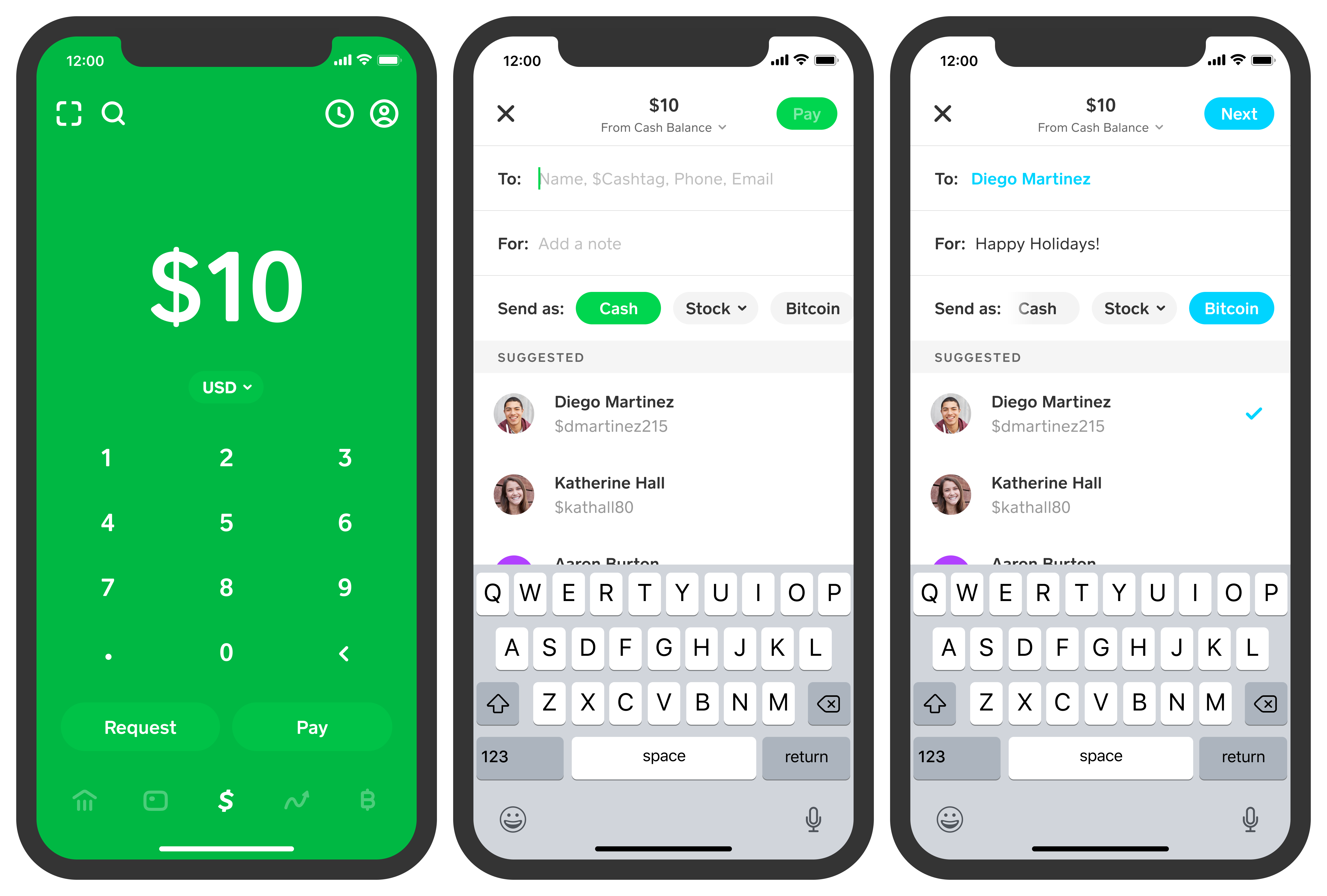The width and height of the screenshot is (1327, 896).
Task: Tap the close X button on payment screen
Action: [x=506, y=113]
